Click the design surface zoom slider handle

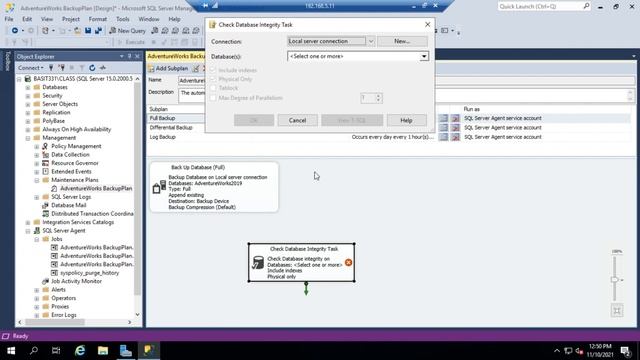point(614,280)
